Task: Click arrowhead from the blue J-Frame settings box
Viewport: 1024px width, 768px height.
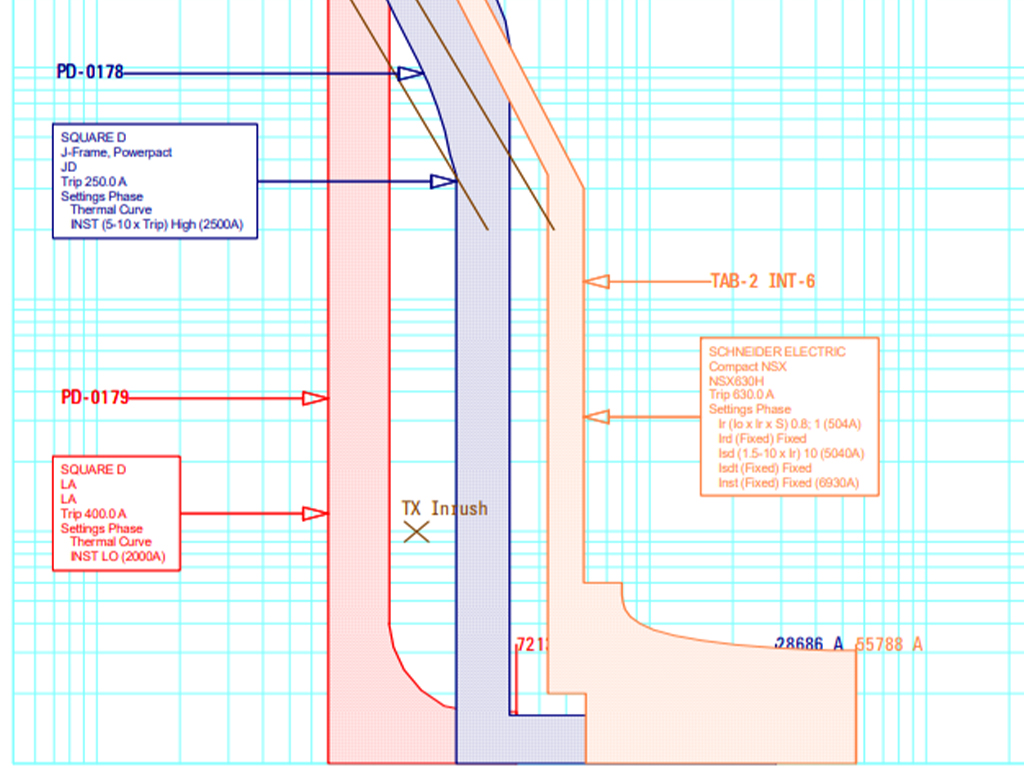Action: click(x=443, y=181)
